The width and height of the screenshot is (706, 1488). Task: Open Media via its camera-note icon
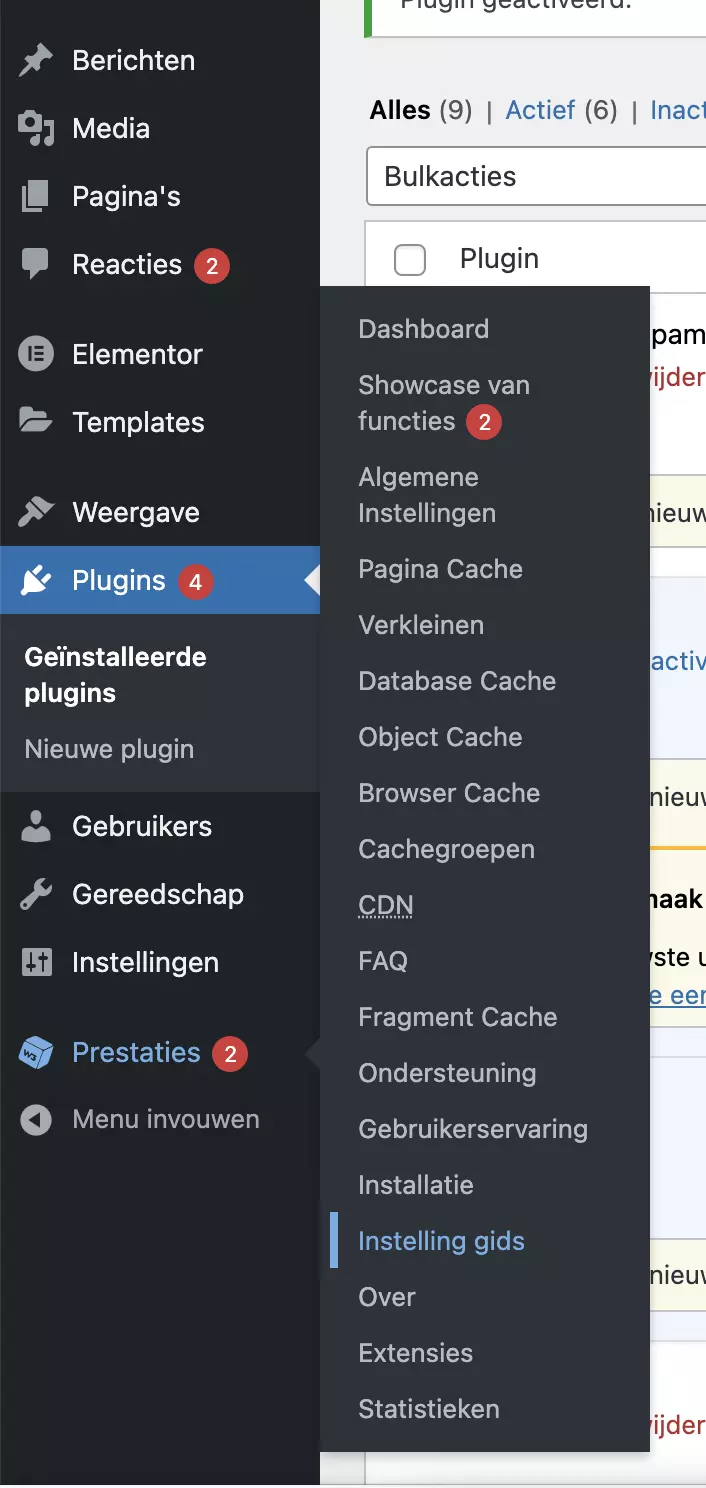pyautogui.click(x=36, y=129)
